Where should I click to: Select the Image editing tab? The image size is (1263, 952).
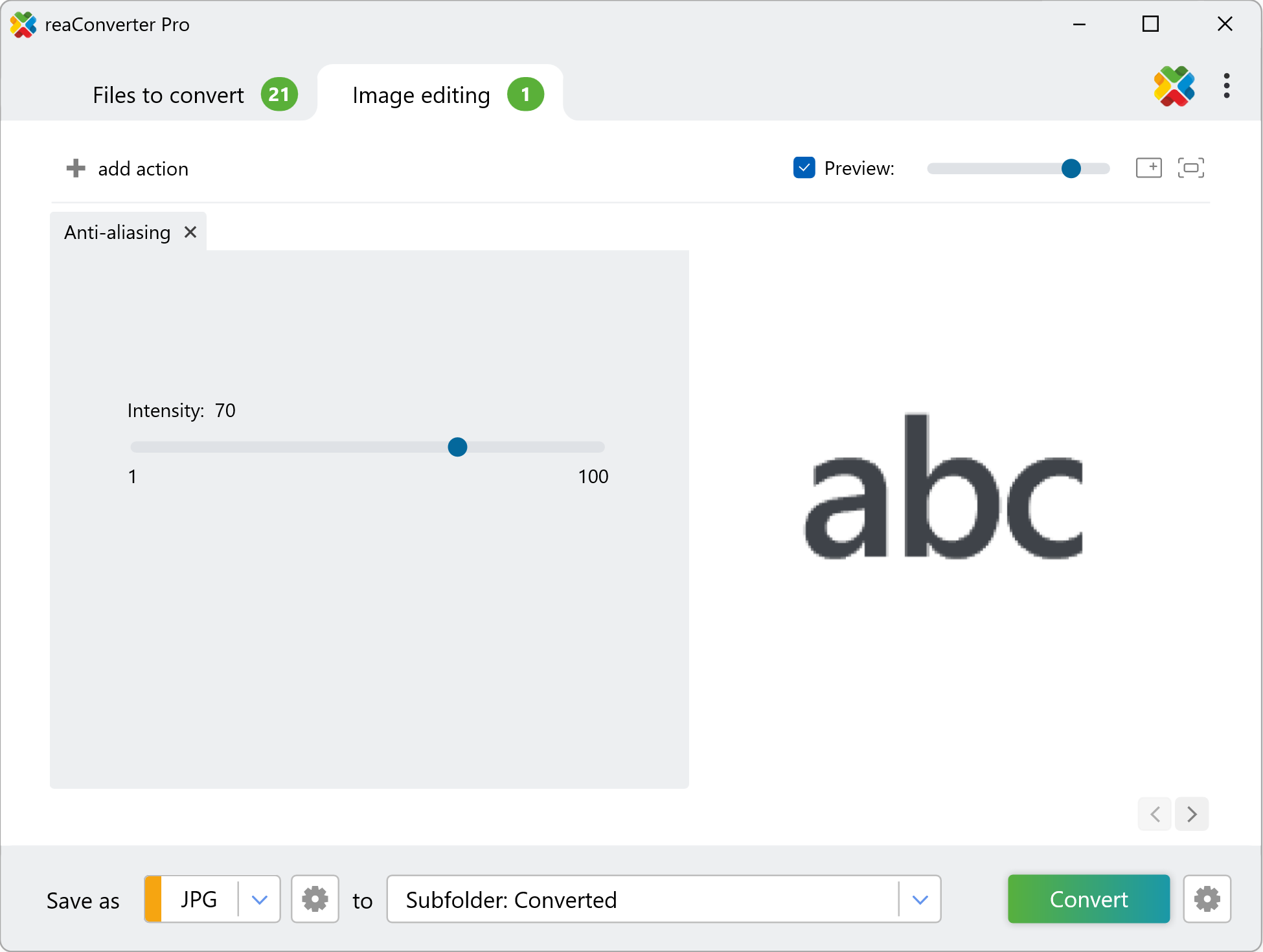(x=421, y=95)
